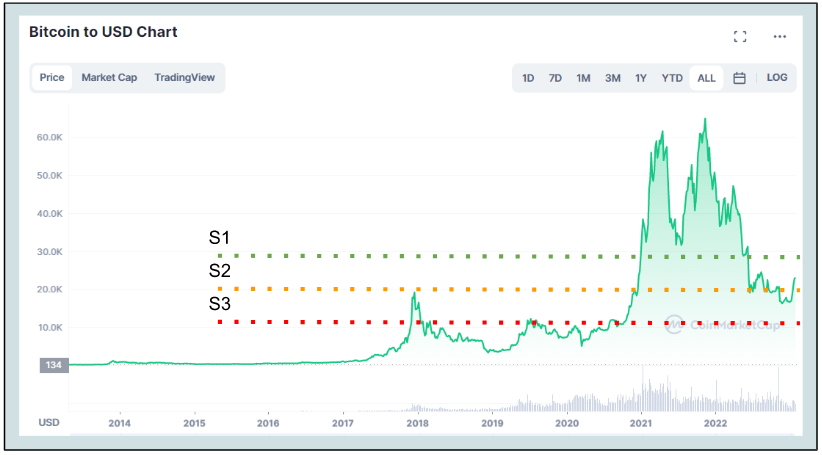
Task: Switch to the Market Cap tab
Action: [x=109, y=78]
